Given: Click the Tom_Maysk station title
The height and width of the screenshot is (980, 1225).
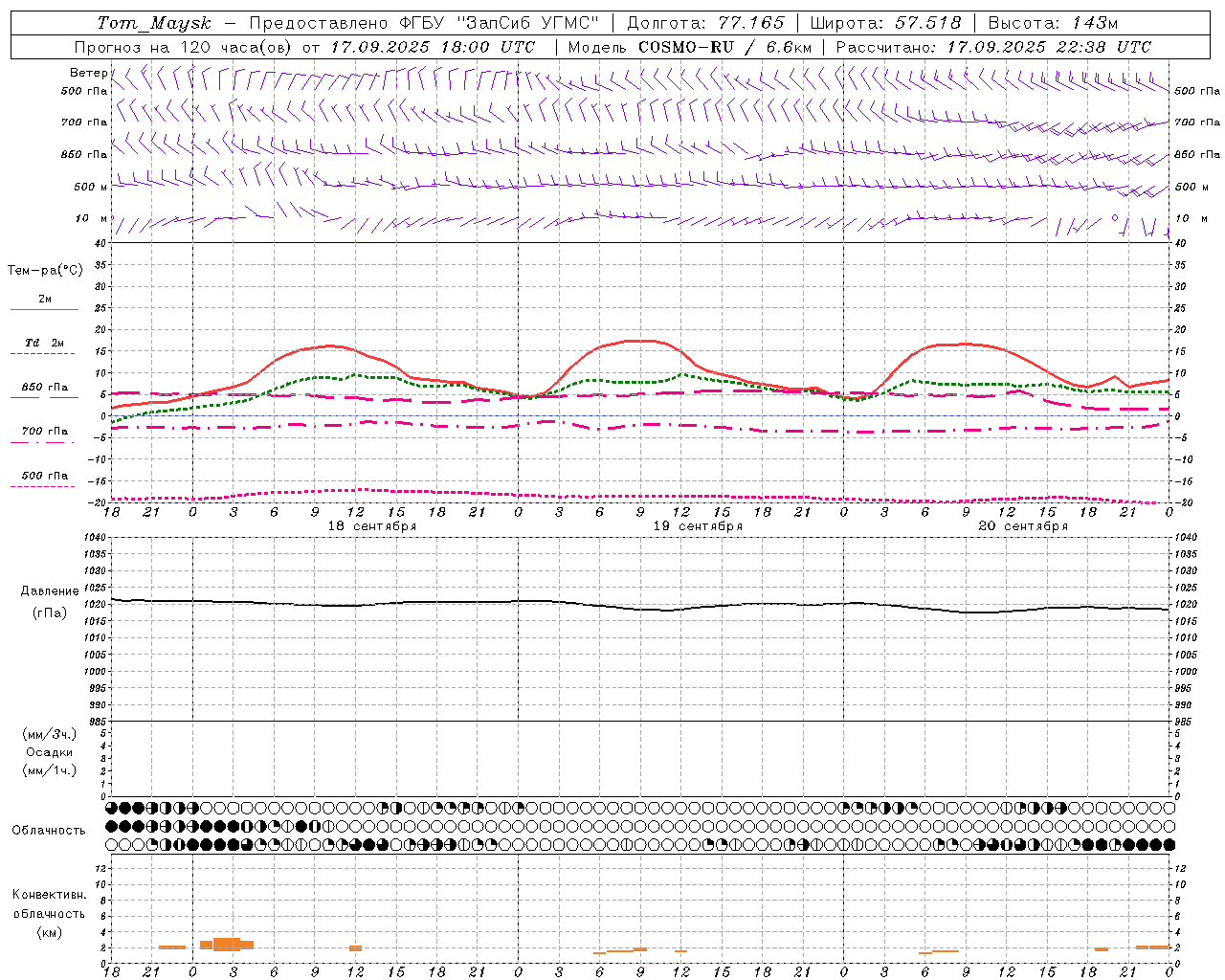Looking at the screenshot, I should click(x=154, y=23).
